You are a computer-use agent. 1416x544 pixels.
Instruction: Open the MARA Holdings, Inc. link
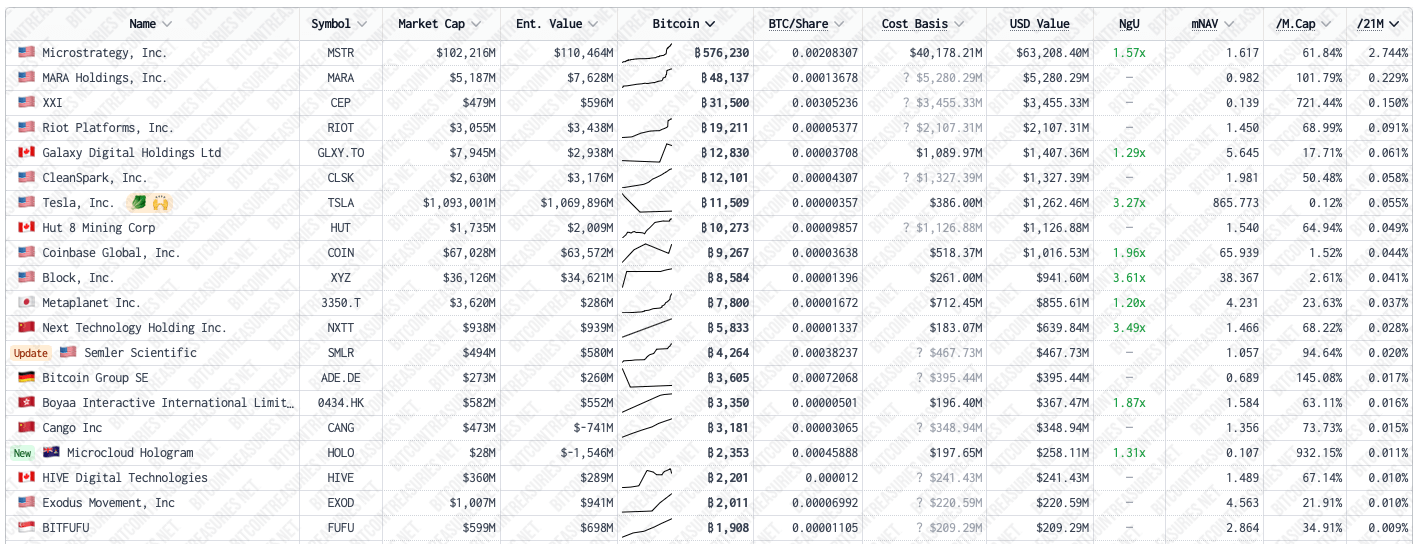pyautogui.click(x=105, y=78)
